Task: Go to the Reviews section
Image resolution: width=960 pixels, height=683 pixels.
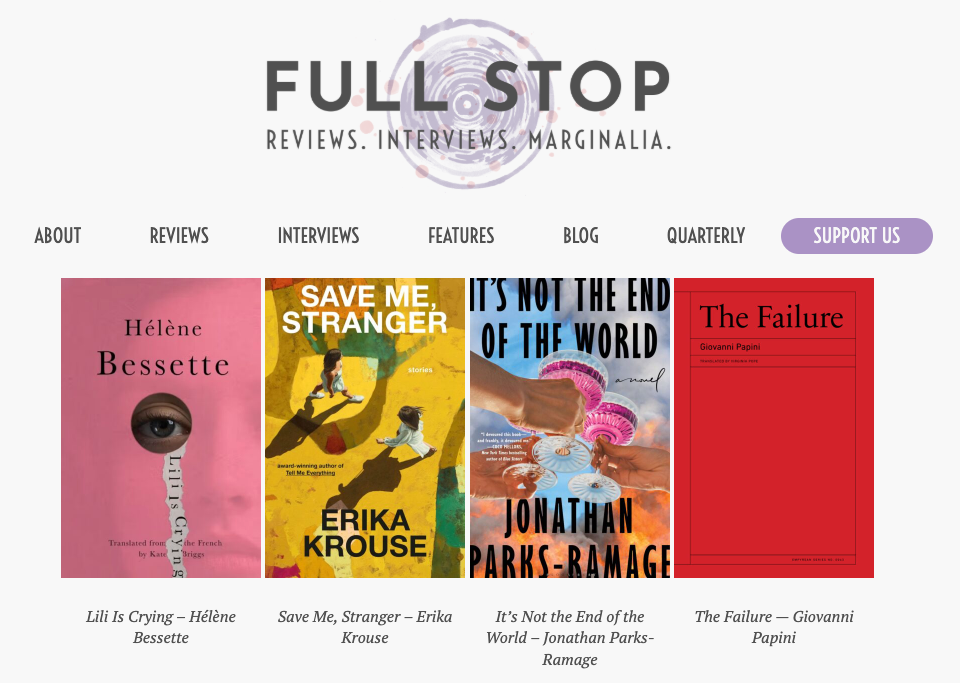Action: (x=179, y=236)
